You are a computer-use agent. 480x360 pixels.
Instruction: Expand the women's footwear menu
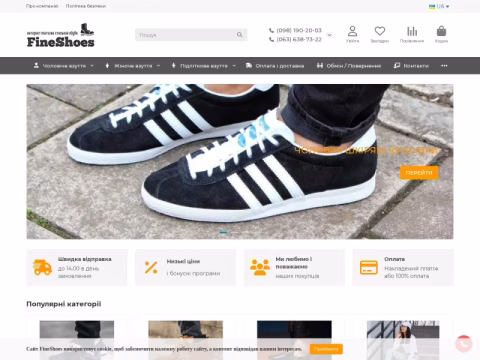pyautogui.click(x=132, y=66)
